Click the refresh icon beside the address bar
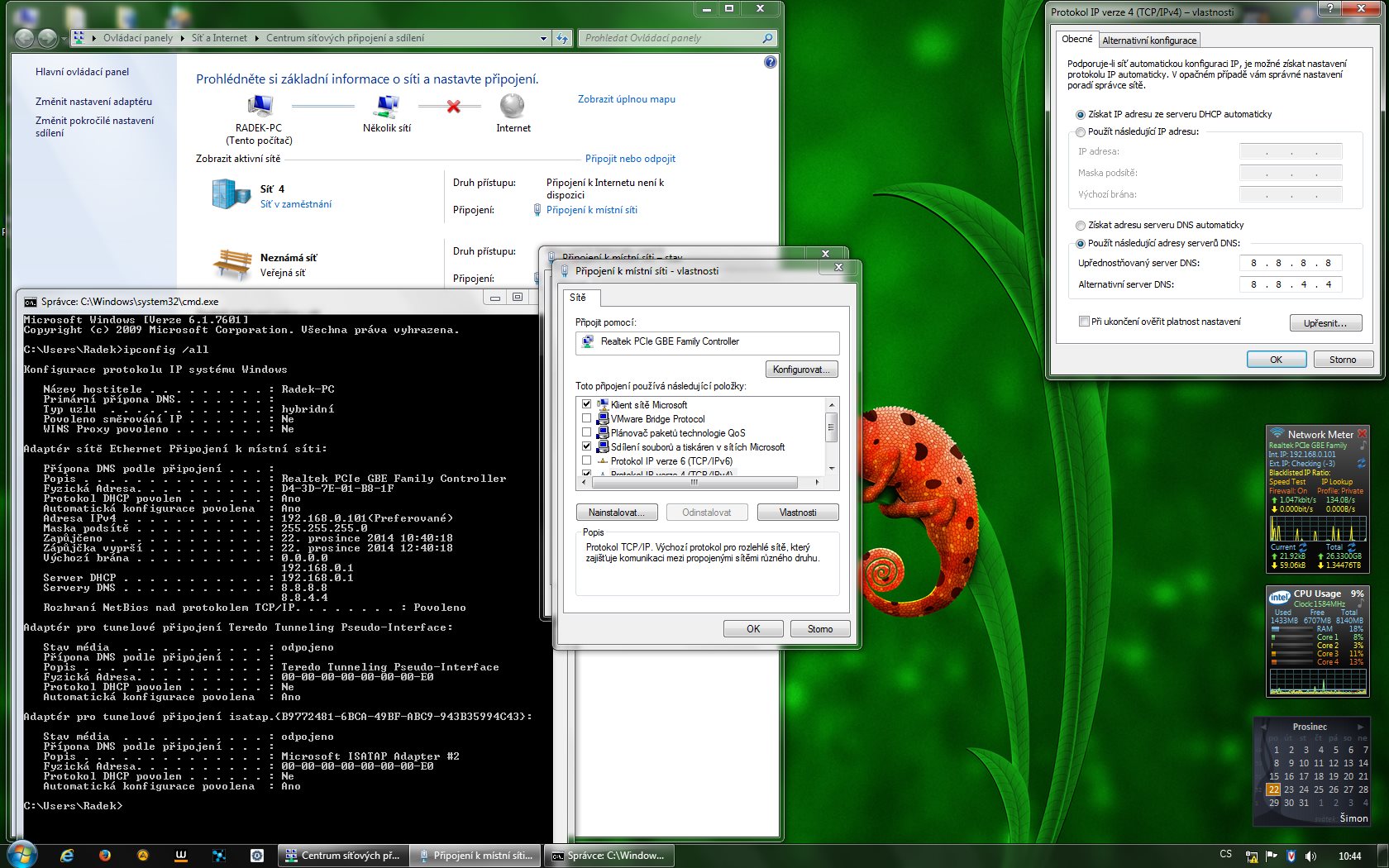 (562, 38)
